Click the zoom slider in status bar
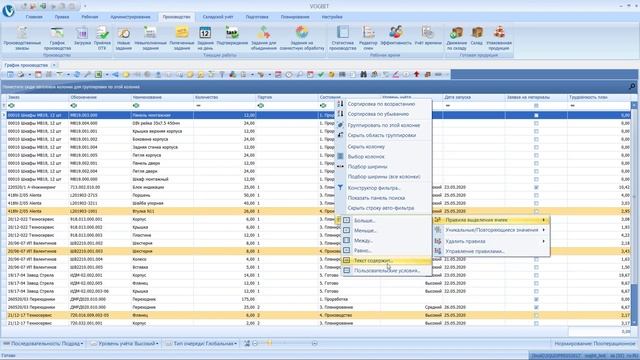The image size is (640, 360). pyautogui.click(x=284, y=344)
